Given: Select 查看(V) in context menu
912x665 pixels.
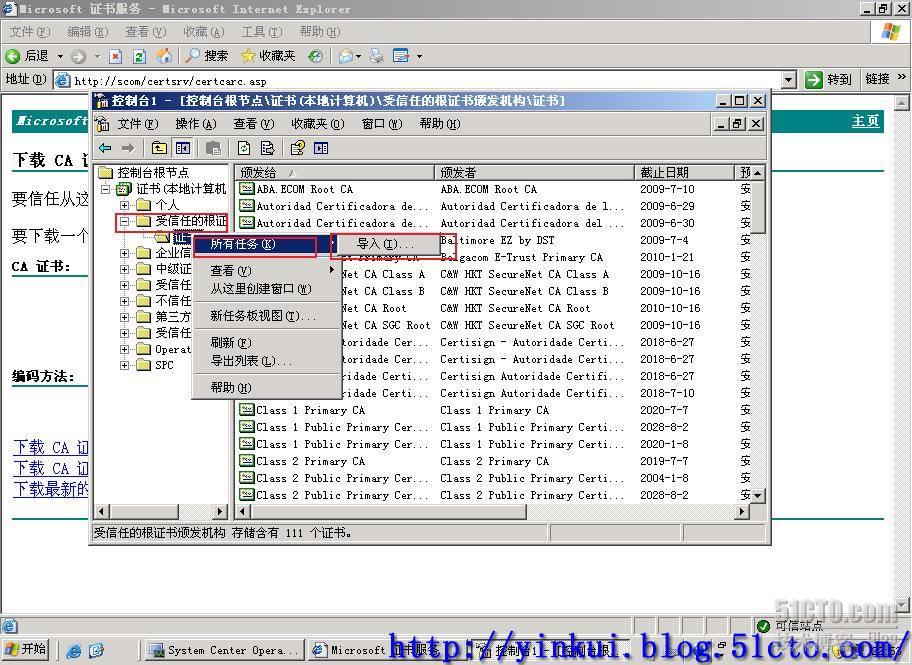Looking at the screenshot, I should click(266, 271).
